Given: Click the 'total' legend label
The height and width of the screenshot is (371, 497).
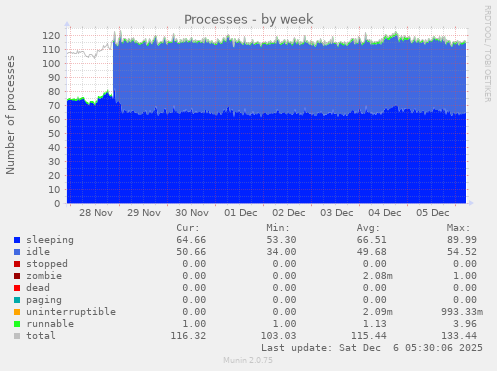Looking at the screenshot, I should pyautogui.click(x=41, y=336).
